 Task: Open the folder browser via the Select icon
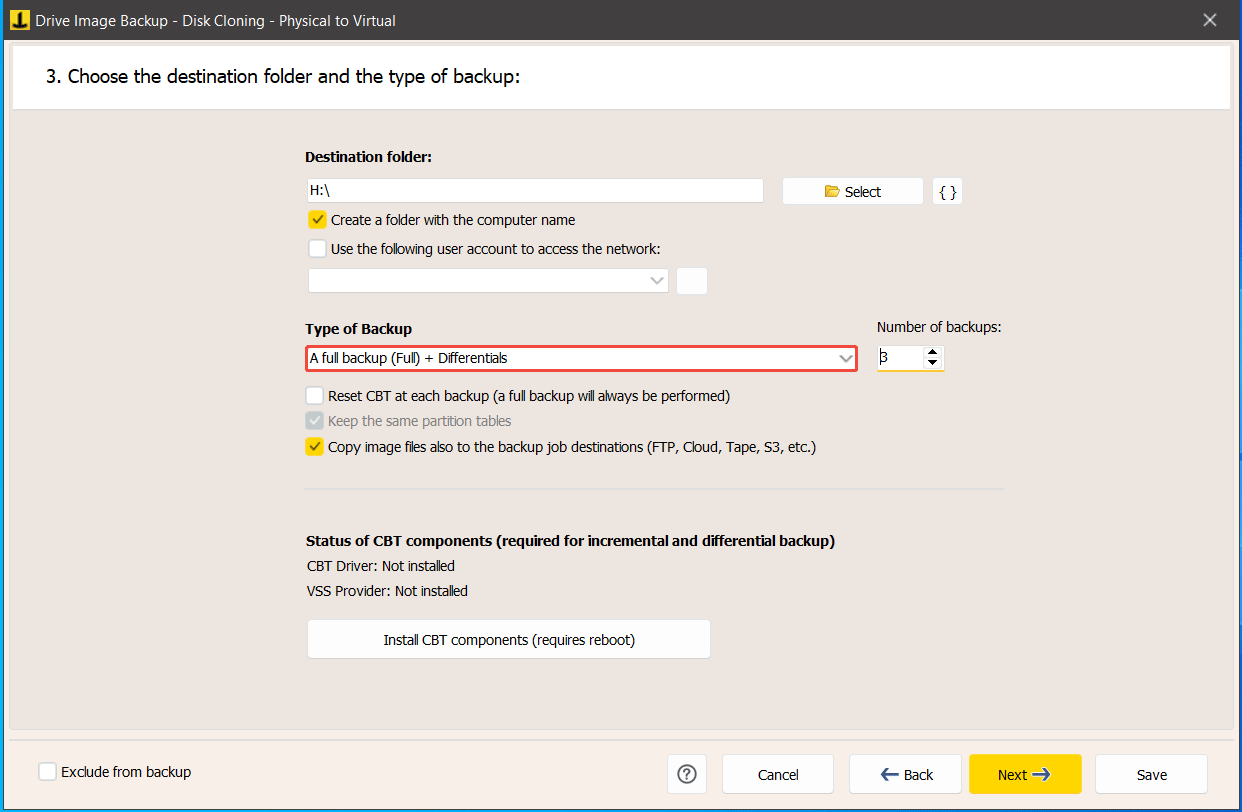pos(852,191)
